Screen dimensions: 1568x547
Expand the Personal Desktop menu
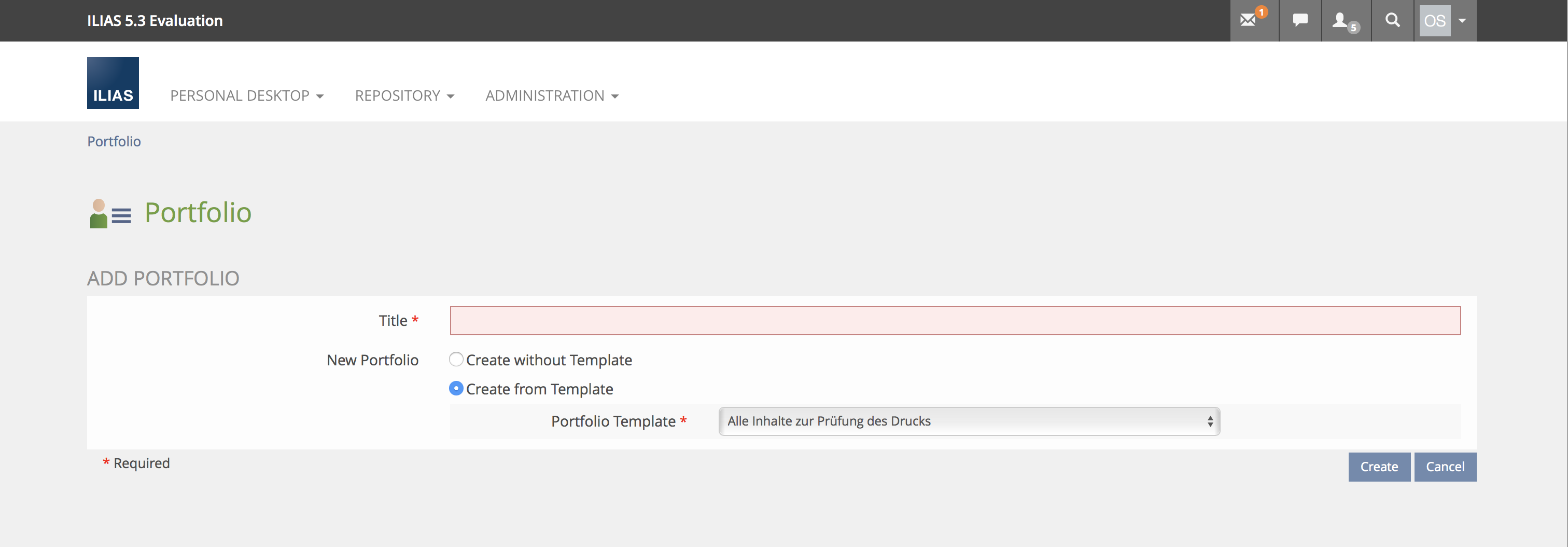[x=246, y=95]
